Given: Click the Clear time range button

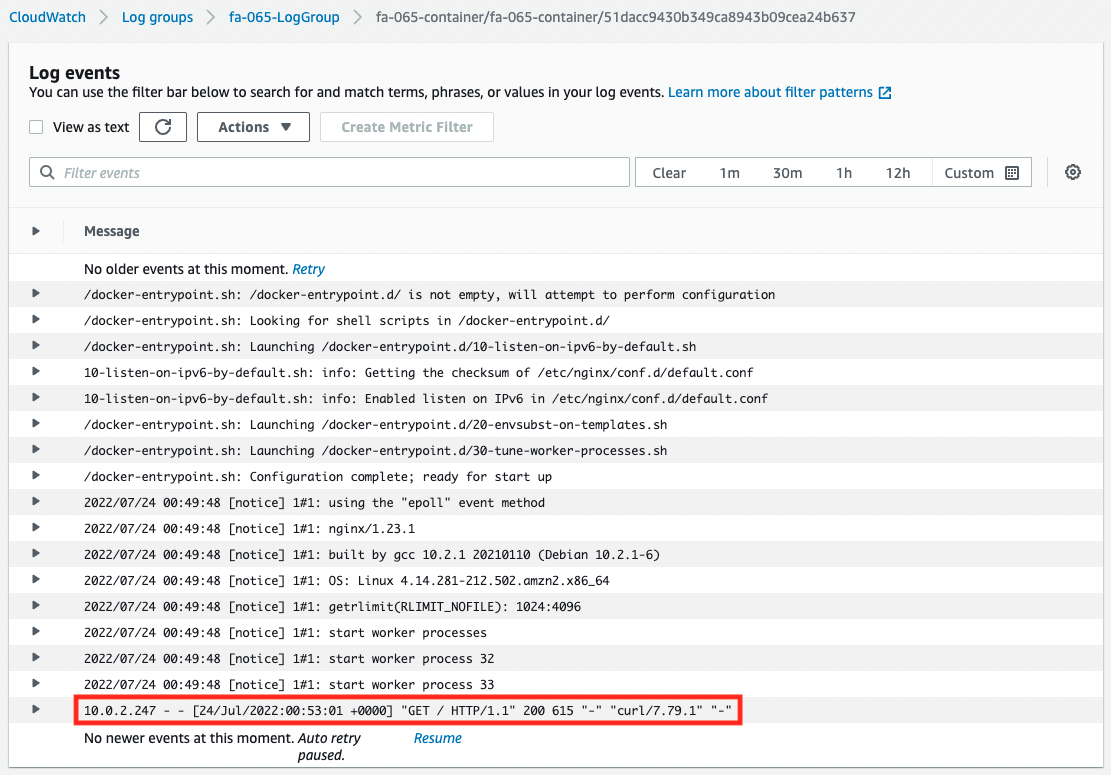Looking at the screenshot, I should 669,172.
